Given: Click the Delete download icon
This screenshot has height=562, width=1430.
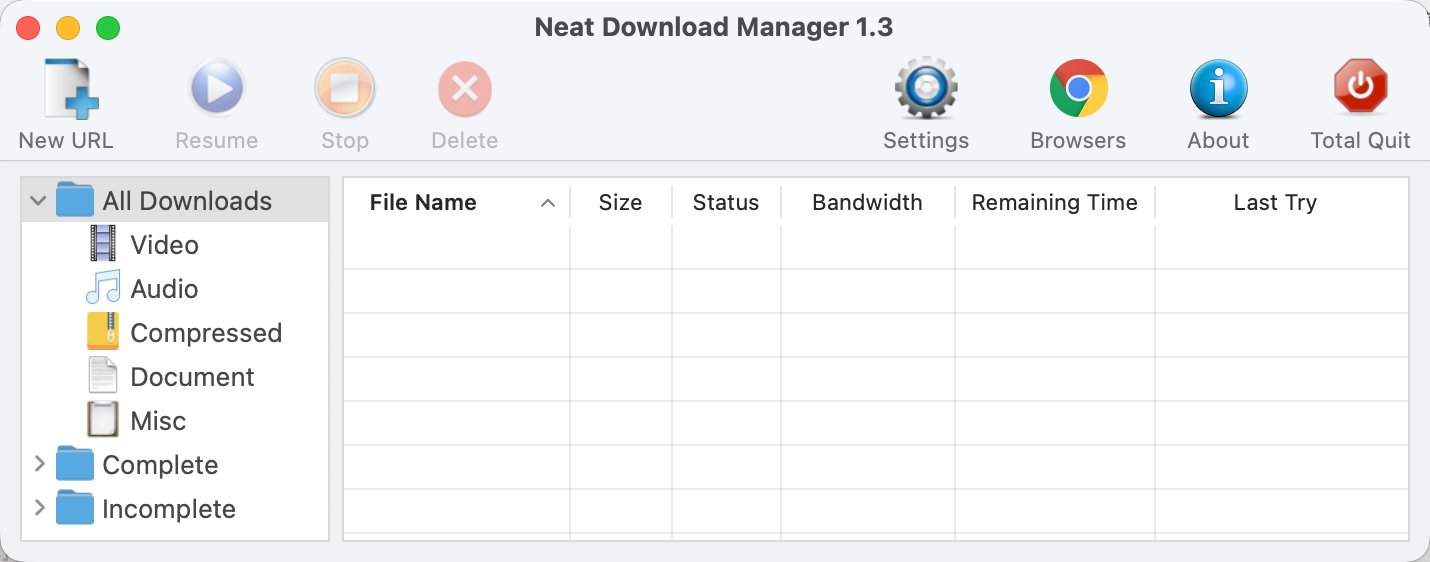Looking at the screenshot, I should (465, 89).
